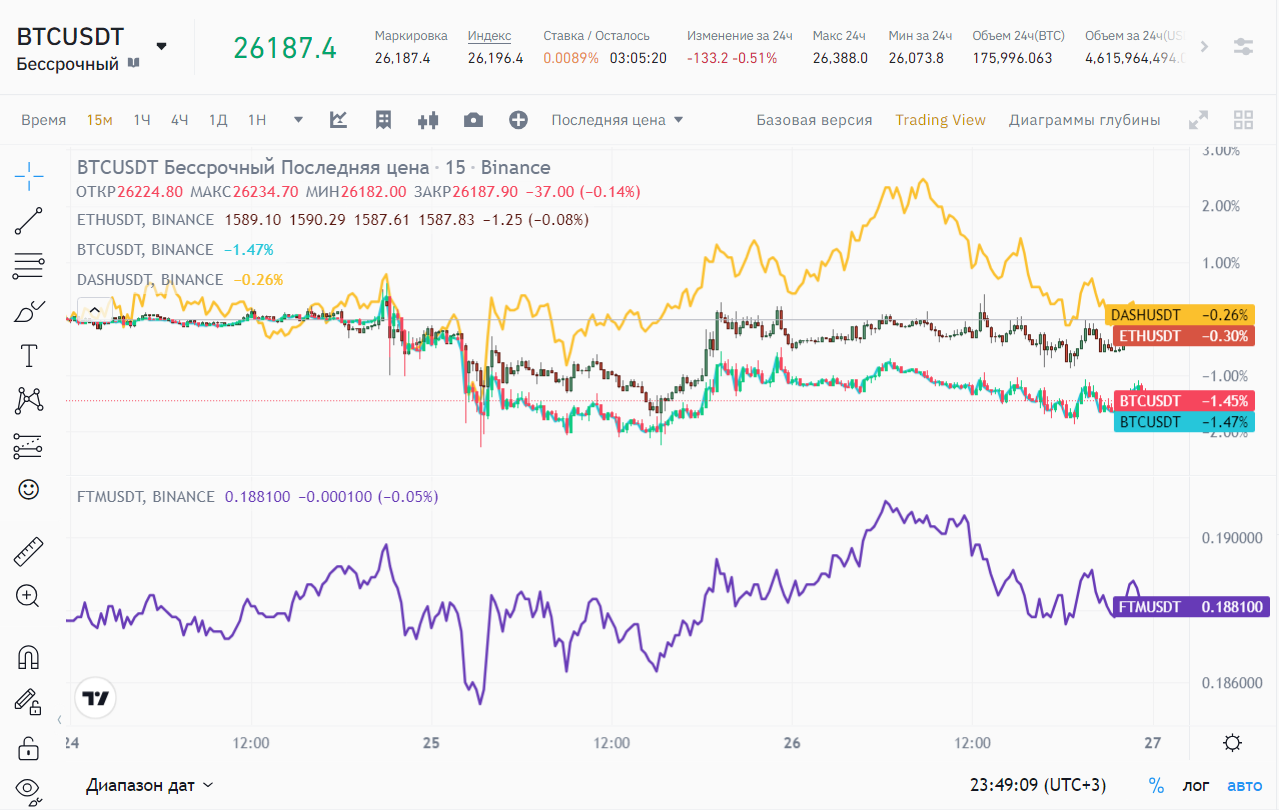This screenshot has height=810, width=1279.
Task: Click the DASHUSDT yellow price label
Action: coord(1180,314)
